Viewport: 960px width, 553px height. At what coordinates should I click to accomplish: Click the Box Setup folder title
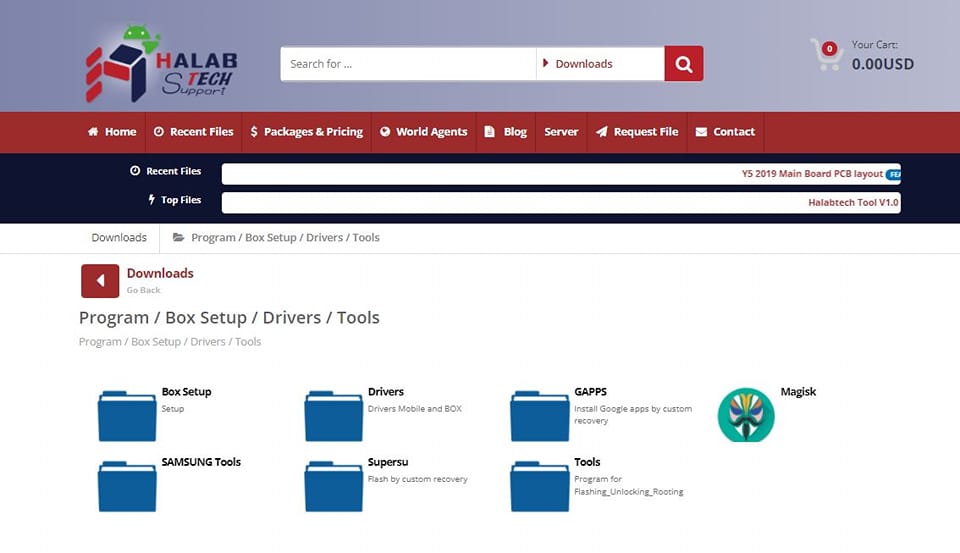[186, 392]
